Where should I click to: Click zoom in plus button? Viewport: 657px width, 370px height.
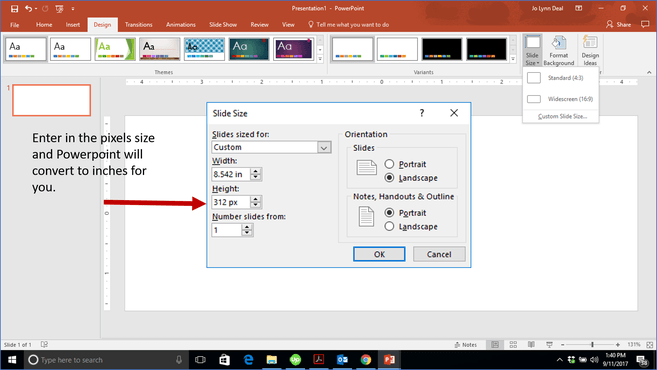618,345
